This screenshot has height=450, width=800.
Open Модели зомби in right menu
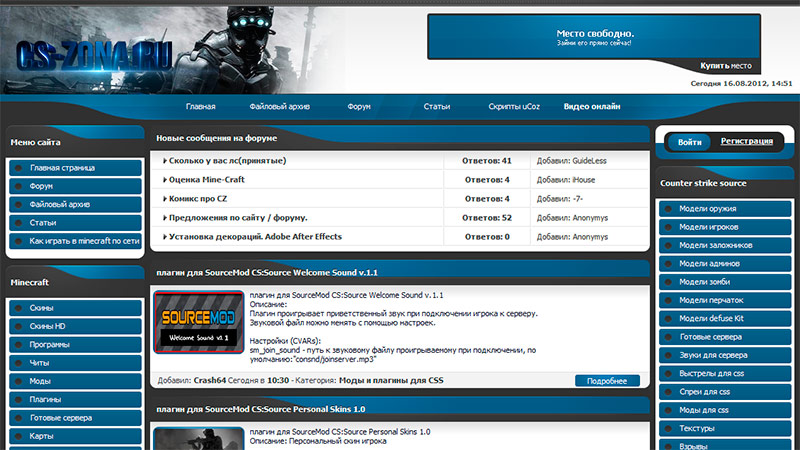pyautogui.click(x=725, y=282)
